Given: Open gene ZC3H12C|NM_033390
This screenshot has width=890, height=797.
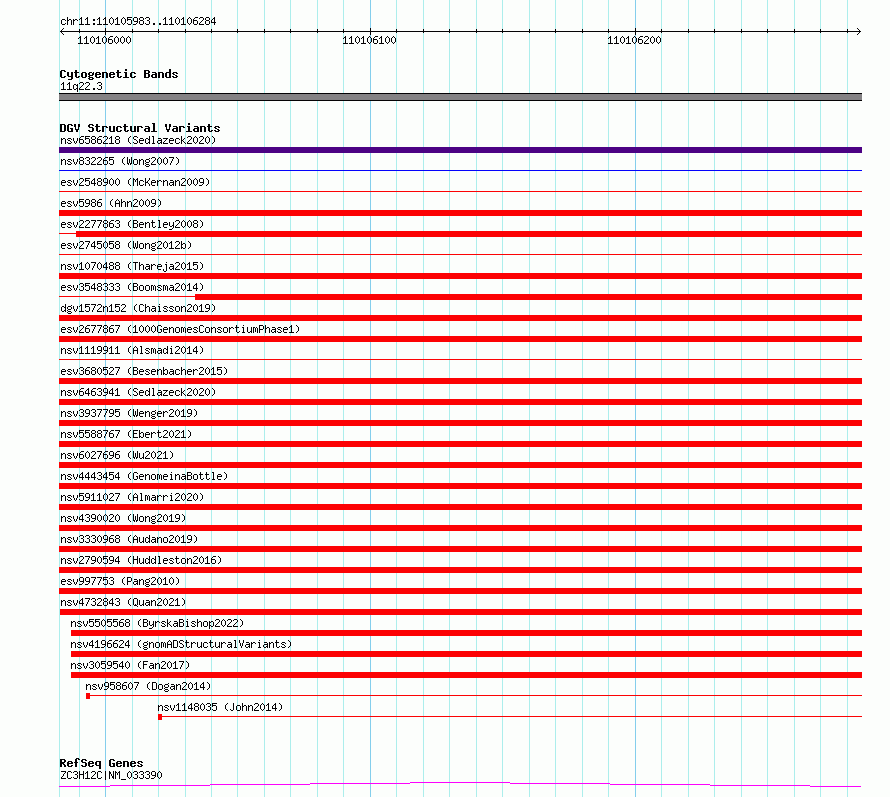Looking at the screenshot, I should pyautogui.click(x=111, y=775).
